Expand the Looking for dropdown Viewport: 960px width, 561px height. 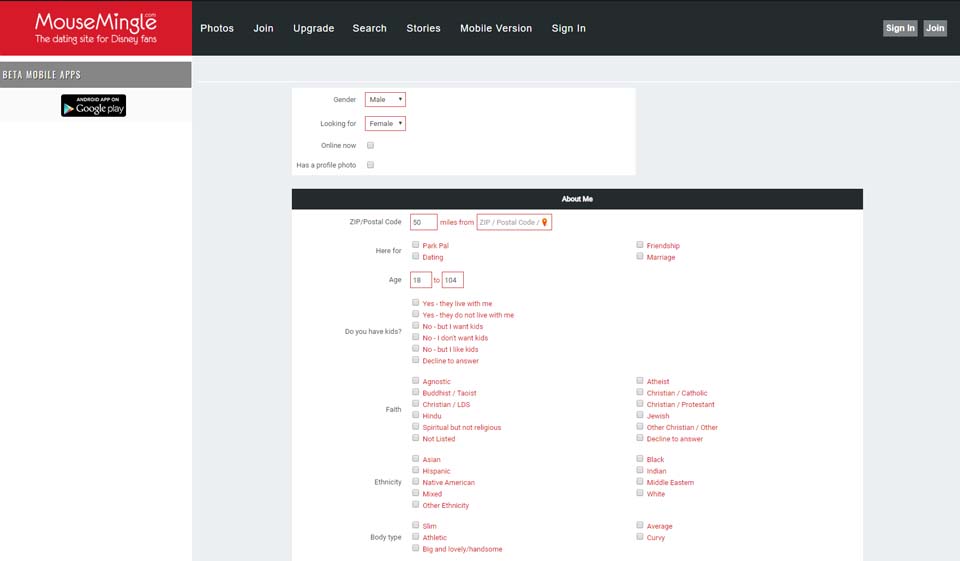click(385, 124)
